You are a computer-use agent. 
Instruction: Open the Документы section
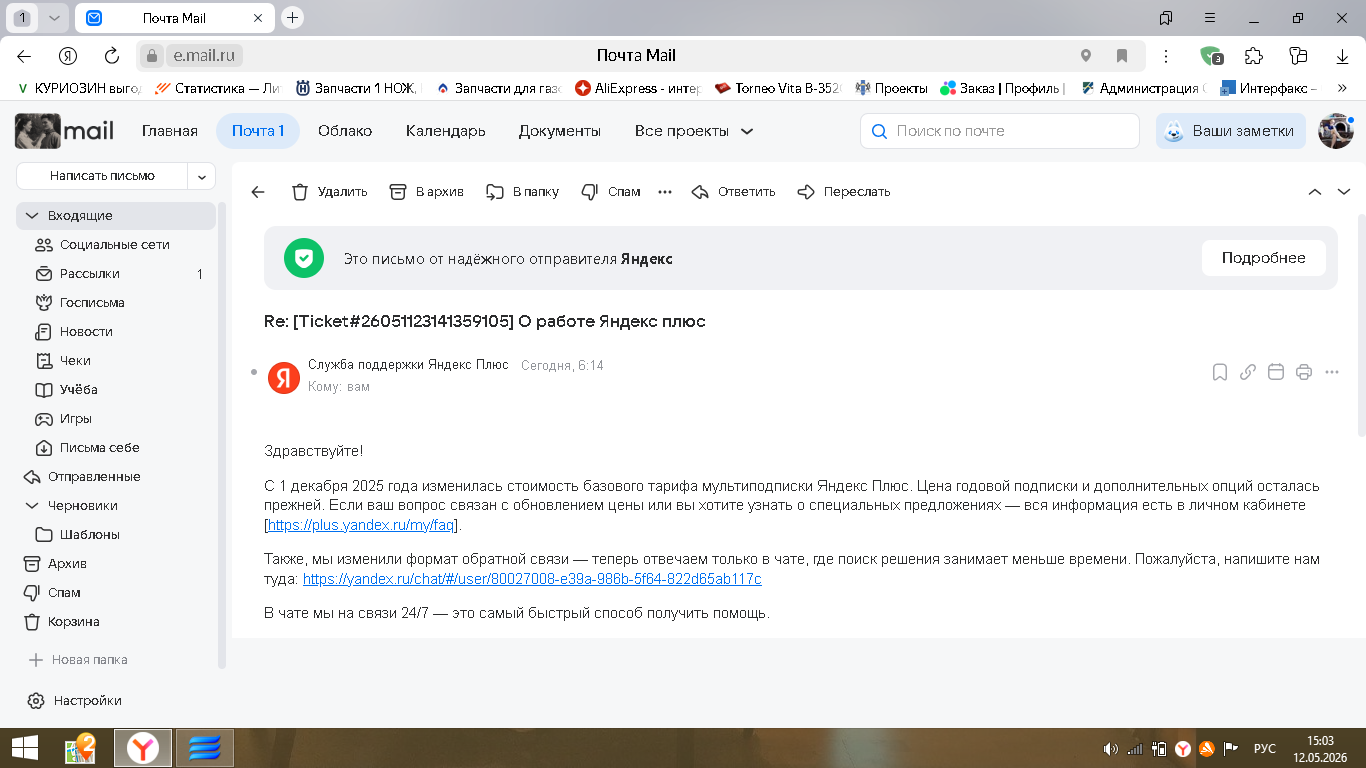(x=560, y=131)
